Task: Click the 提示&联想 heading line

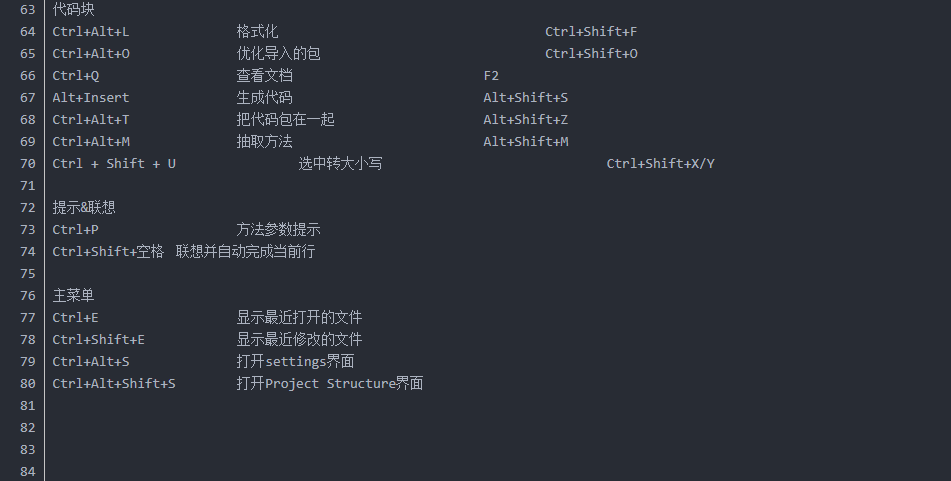Action: (84, 207)
